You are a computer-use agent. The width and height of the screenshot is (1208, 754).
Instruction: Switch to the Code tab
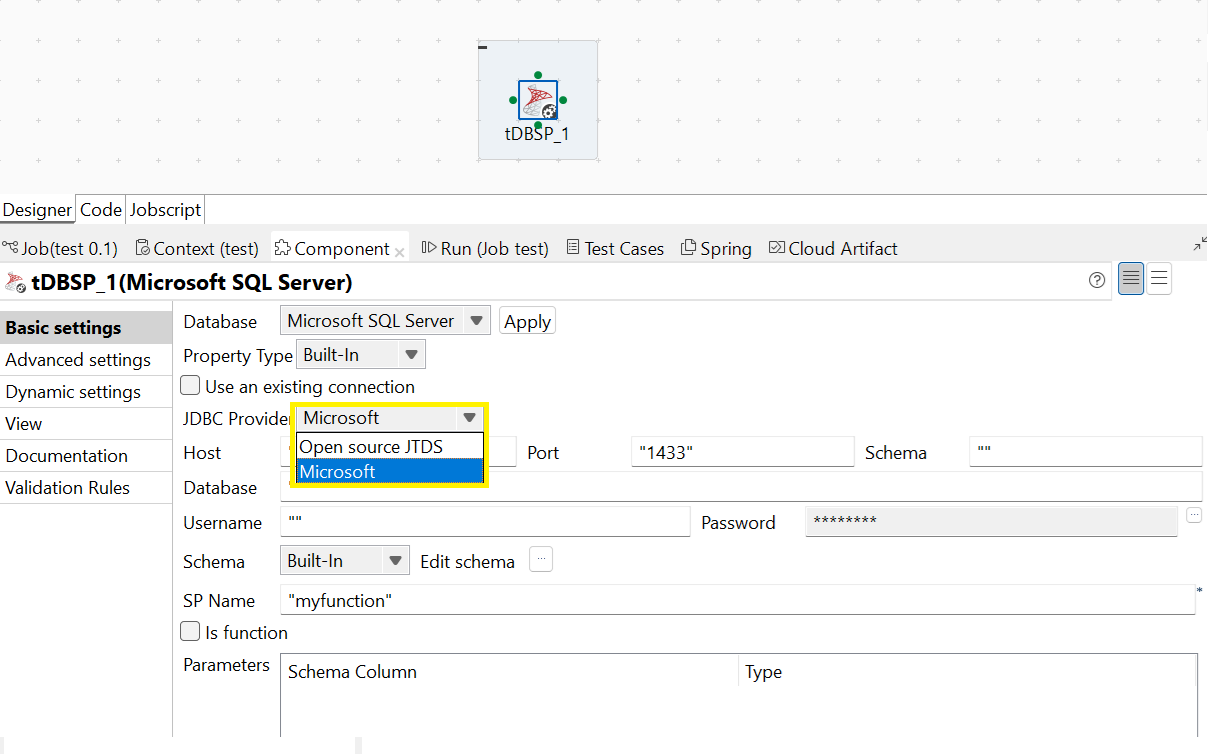(101, 210)
